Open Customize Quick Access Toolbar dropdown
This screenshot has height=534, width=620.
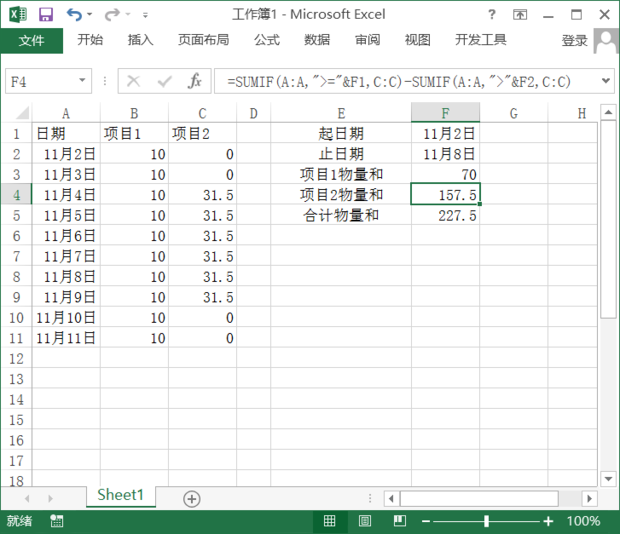(145, 16)
